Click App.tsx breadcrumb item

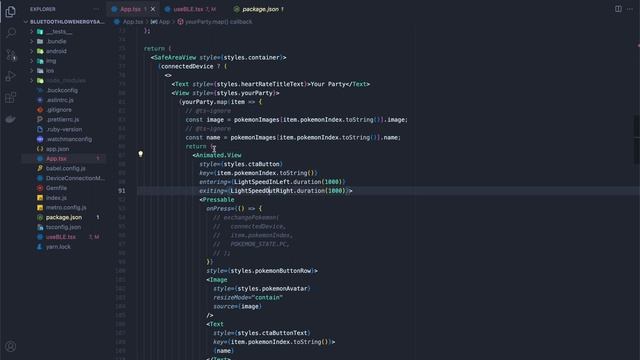click(133, 22)
